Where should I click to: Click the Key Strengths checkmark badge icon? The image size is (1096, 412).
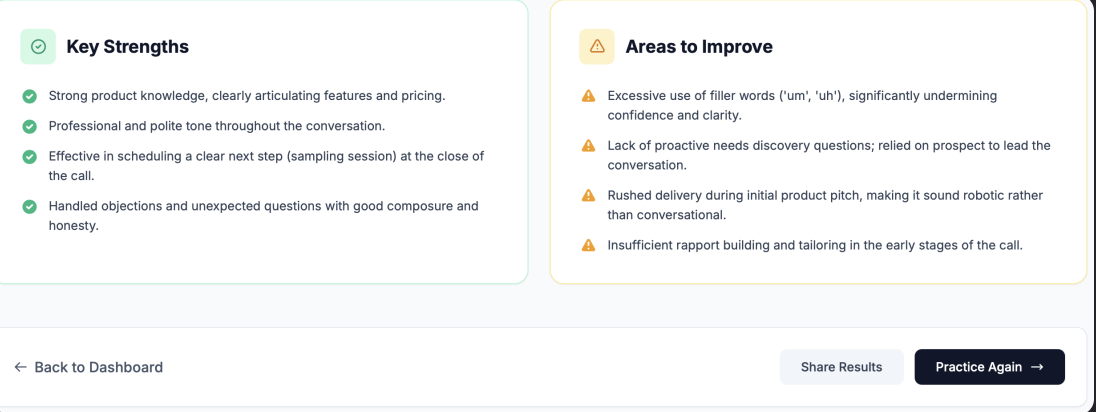38,46
